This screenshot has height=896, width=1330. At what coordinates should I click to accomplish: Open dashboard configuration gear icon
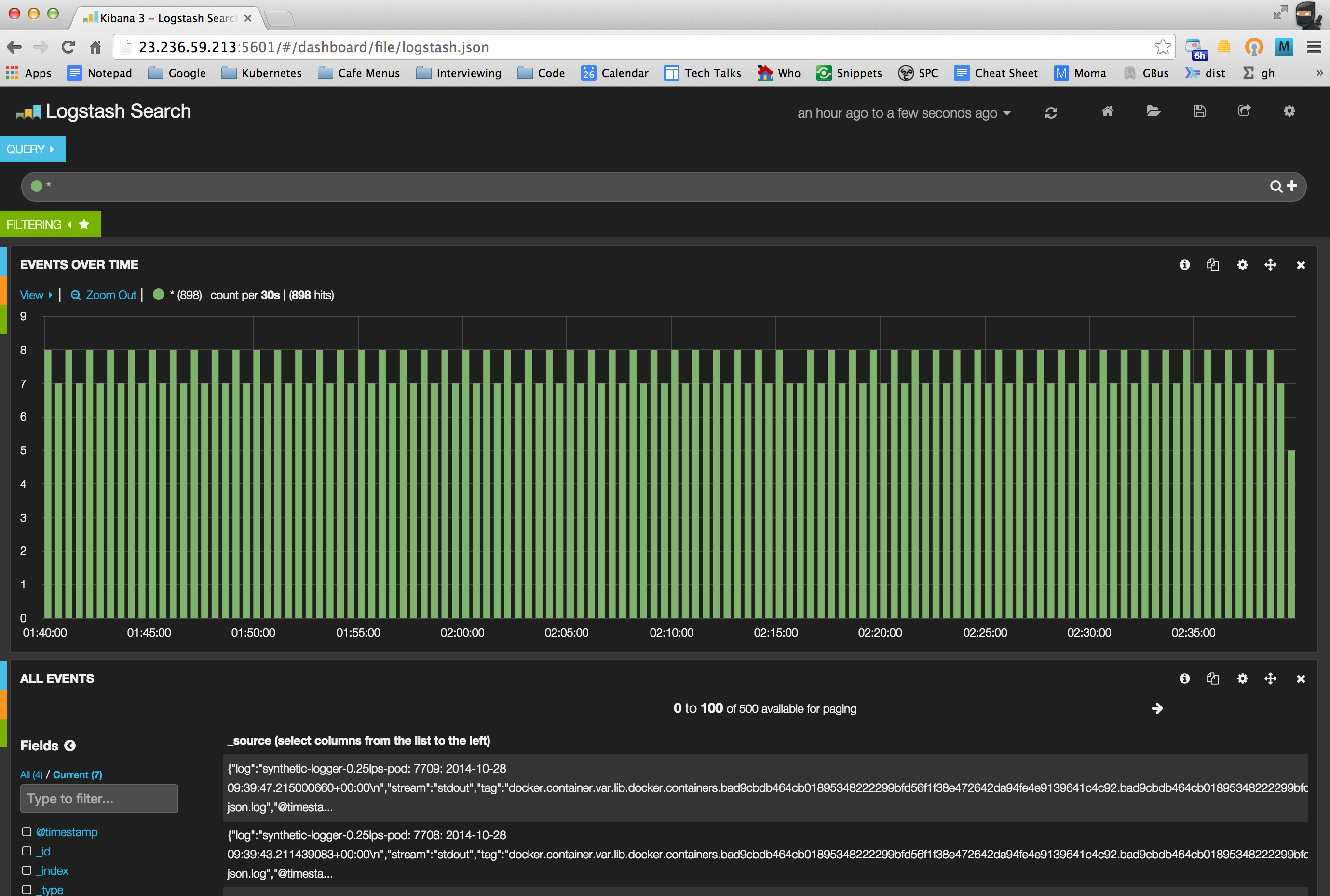pos(1289,111)
